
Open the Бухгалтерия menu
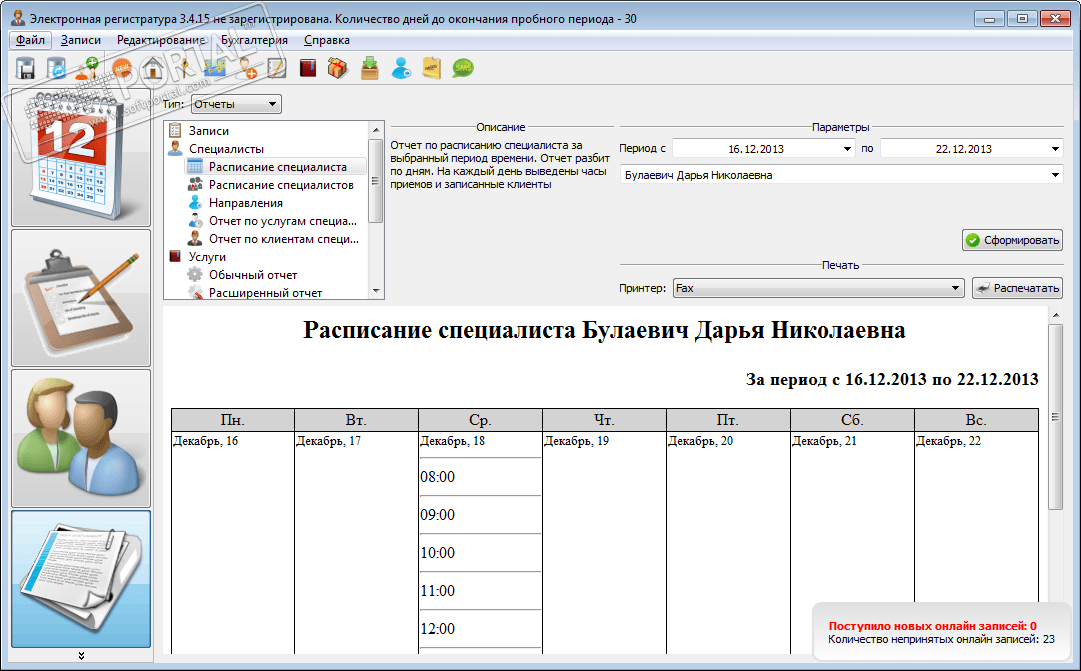tap(254, 40)
